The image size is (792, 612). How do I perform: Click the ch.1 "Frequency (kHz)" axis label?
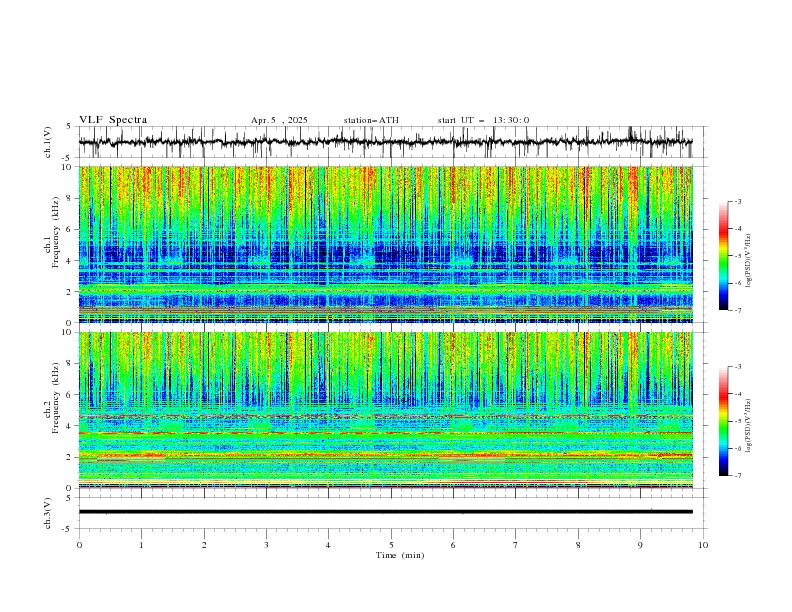click(57, 232)
